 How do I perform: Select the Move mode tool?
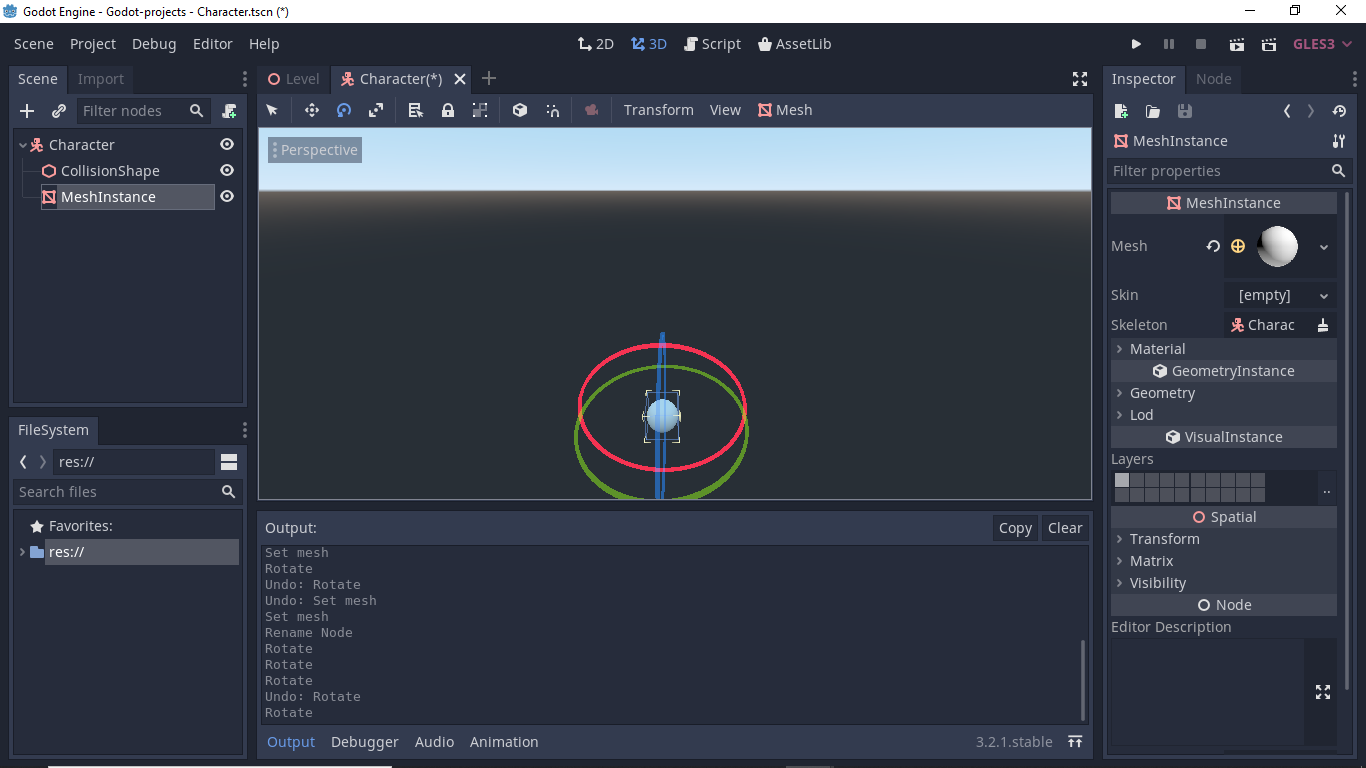(x=312, y=110)
